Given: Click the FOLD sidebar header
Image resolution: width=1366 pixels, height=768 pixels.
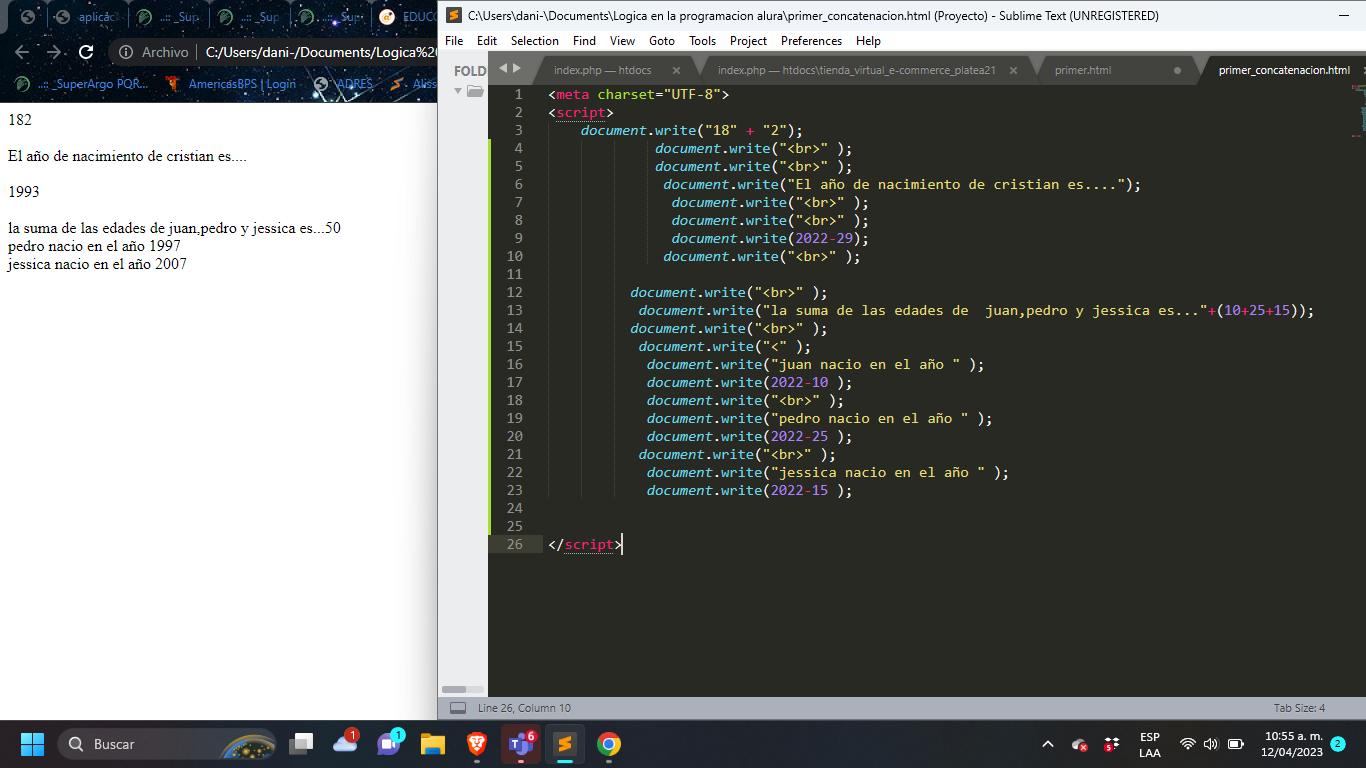Looking at the screenshot, I should [x=470, y=70].
